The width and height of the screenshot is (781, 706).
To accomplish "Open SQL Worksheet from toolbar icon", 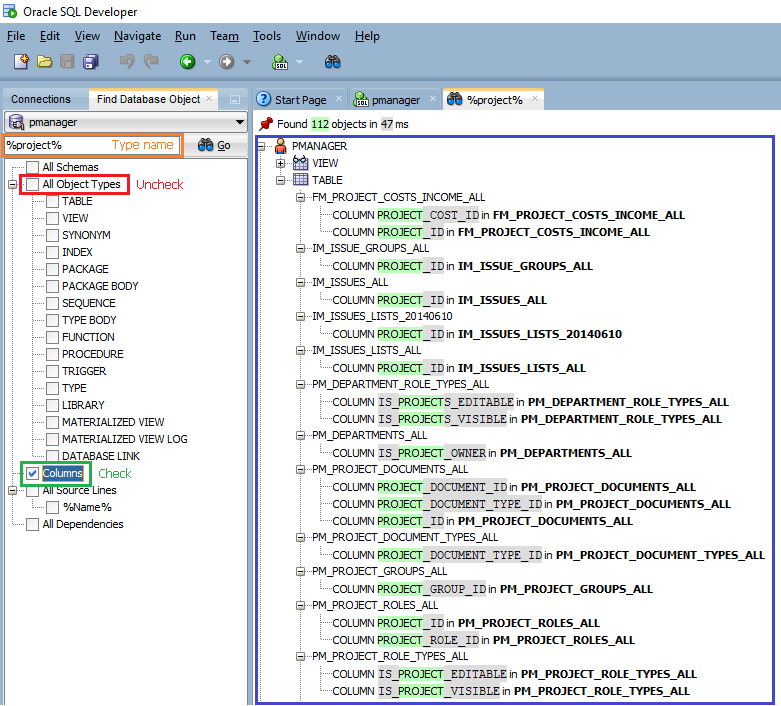I will (x=280, y=62).
